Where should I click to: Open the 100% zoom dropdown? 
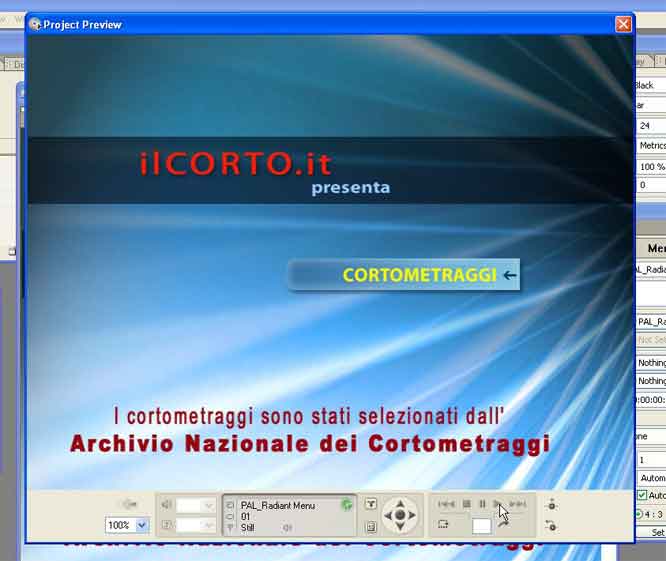click(141, 525)
